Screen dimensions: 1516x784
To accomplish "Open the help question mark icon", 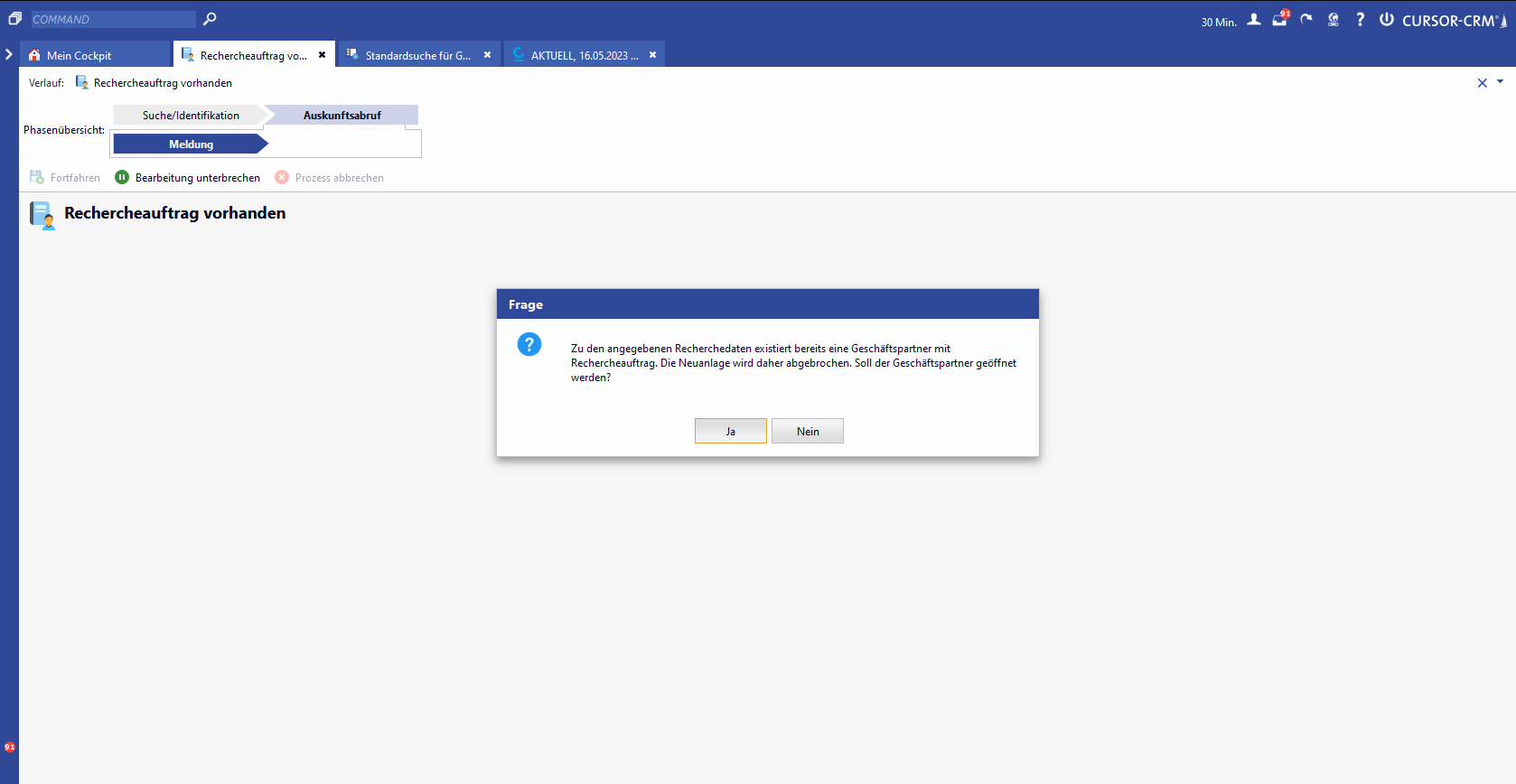I will tap(1360, 20).
